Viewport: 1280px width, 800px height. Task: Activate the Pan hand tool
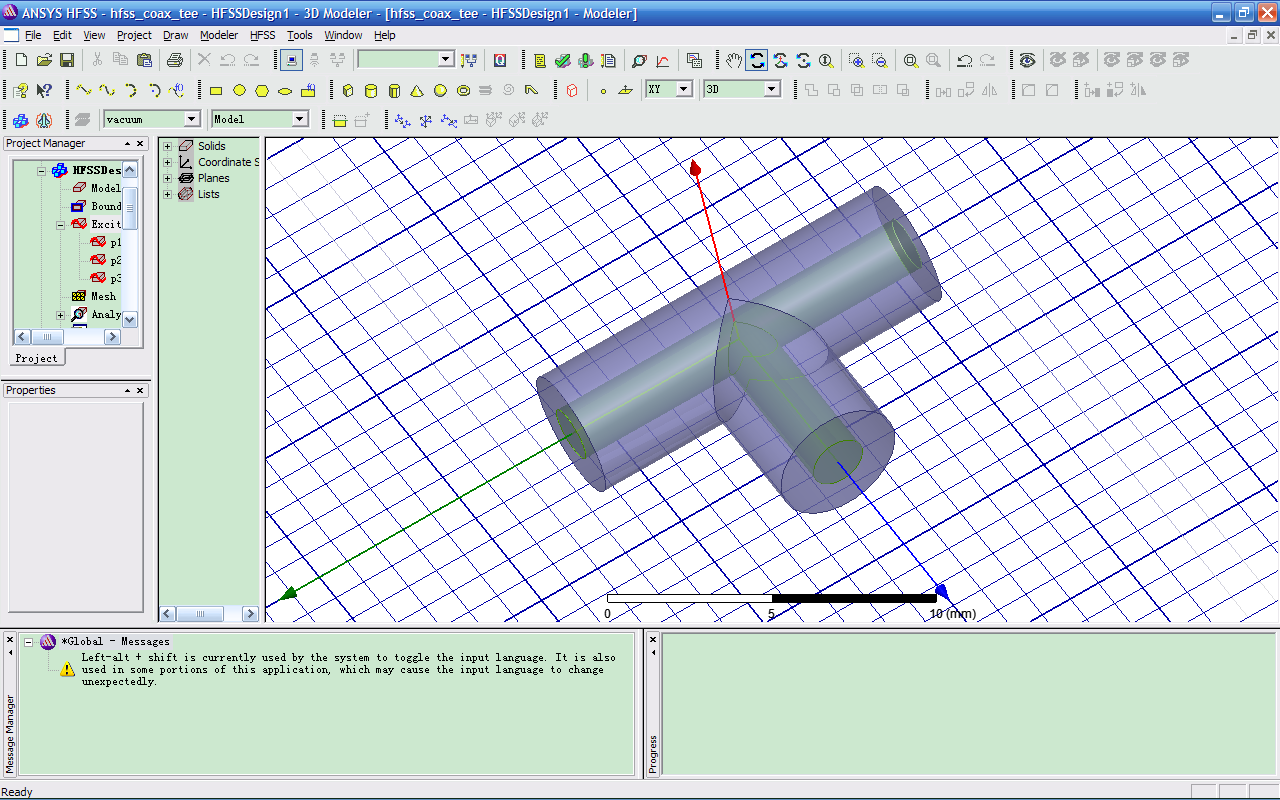click(734, 61)
